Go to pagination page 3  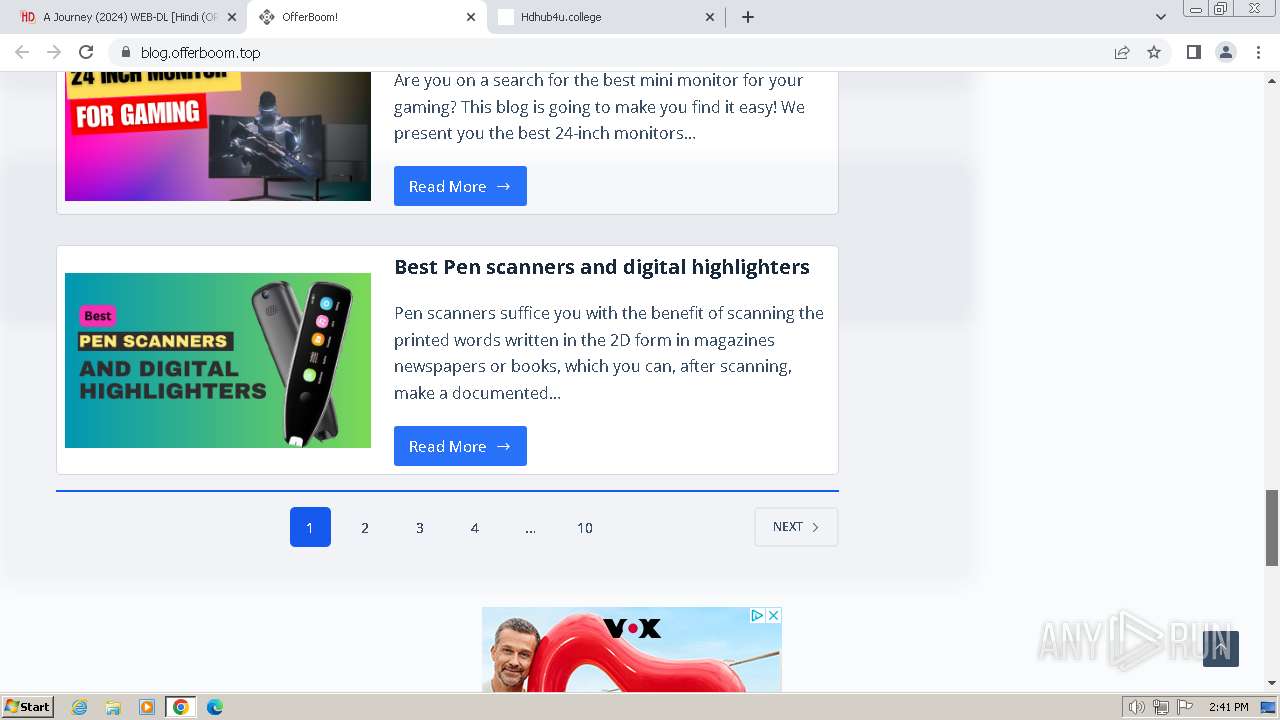tap(420, 527)
